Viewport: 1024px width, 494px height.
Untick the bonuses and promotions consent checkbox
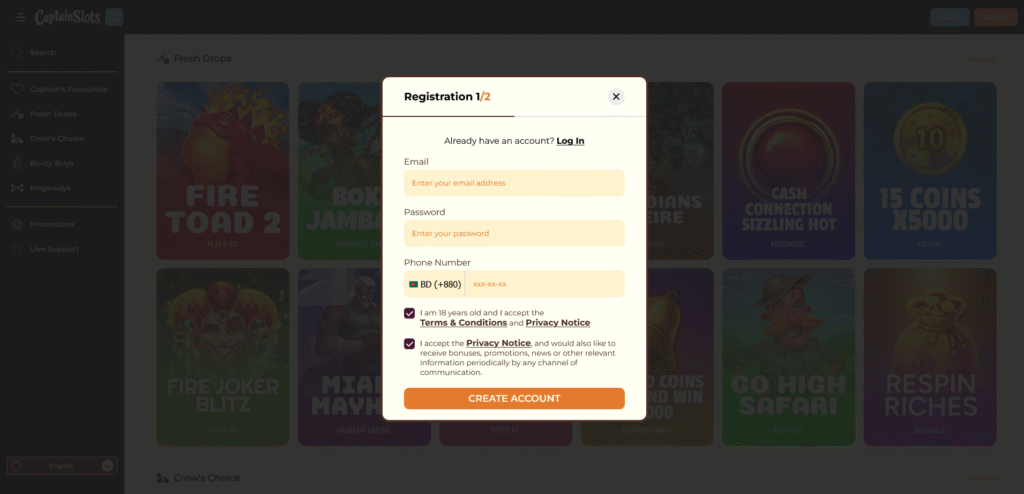[x=409, y=344]
